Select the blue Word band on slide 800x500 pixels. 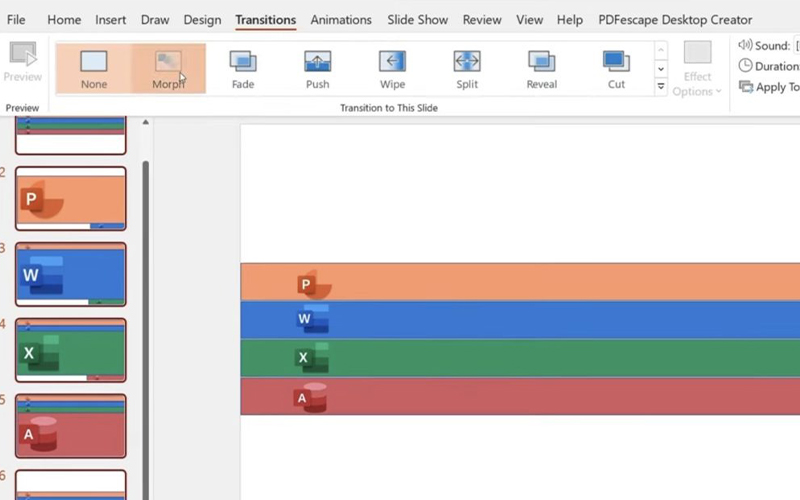pyautogui.click(x=520, y=320)
